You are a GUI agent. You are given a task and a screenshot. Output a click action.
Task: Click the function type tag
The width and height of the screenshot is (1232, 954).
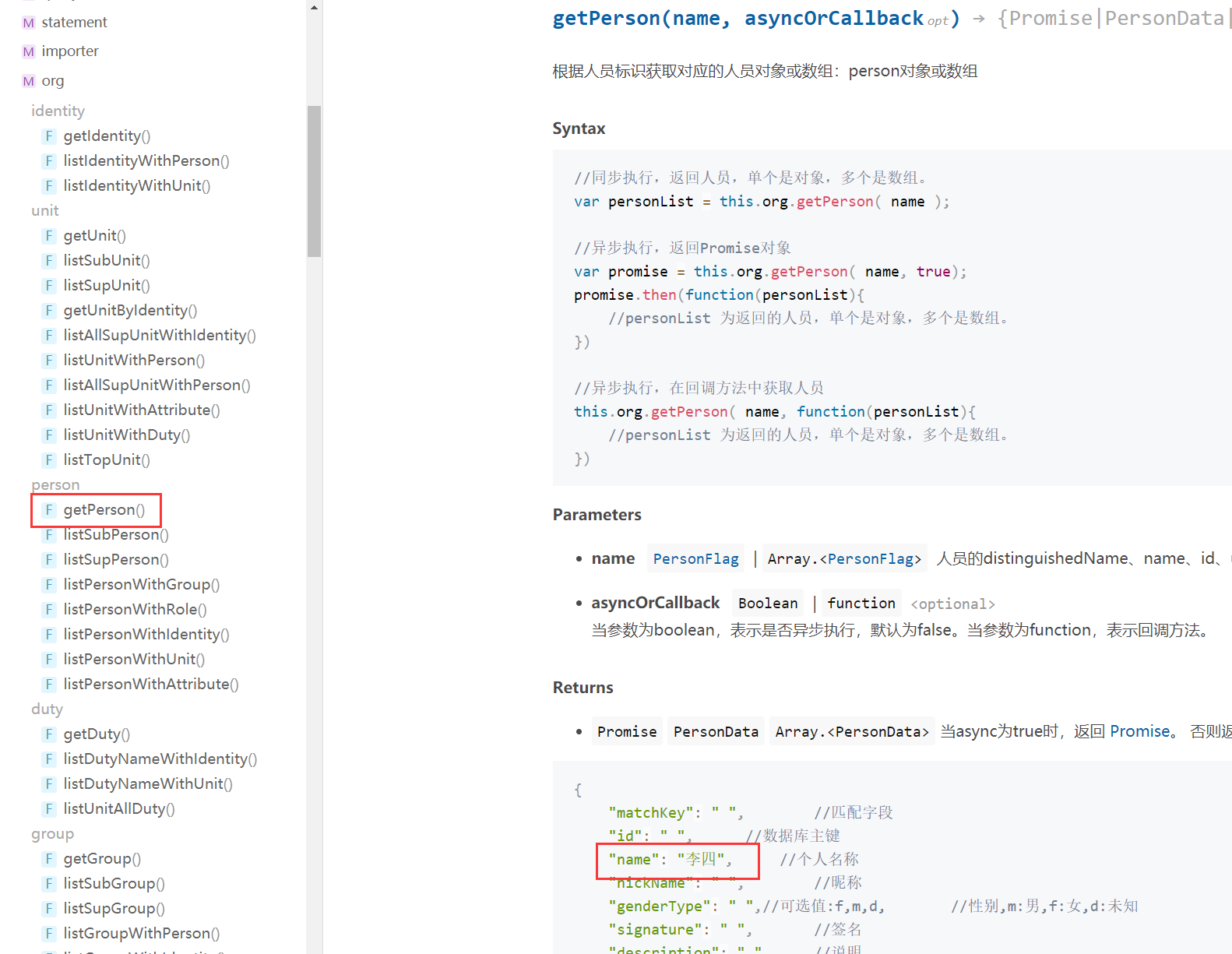[x=861, y=603]
